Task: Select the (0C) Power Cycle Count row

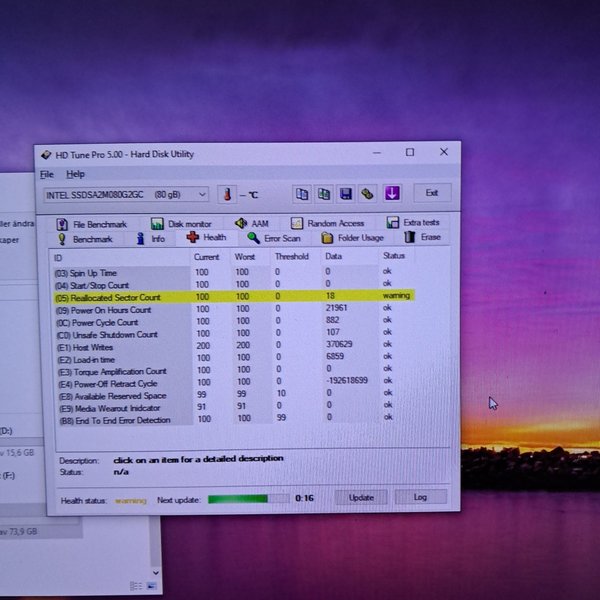Action: (x=233, y=321)
